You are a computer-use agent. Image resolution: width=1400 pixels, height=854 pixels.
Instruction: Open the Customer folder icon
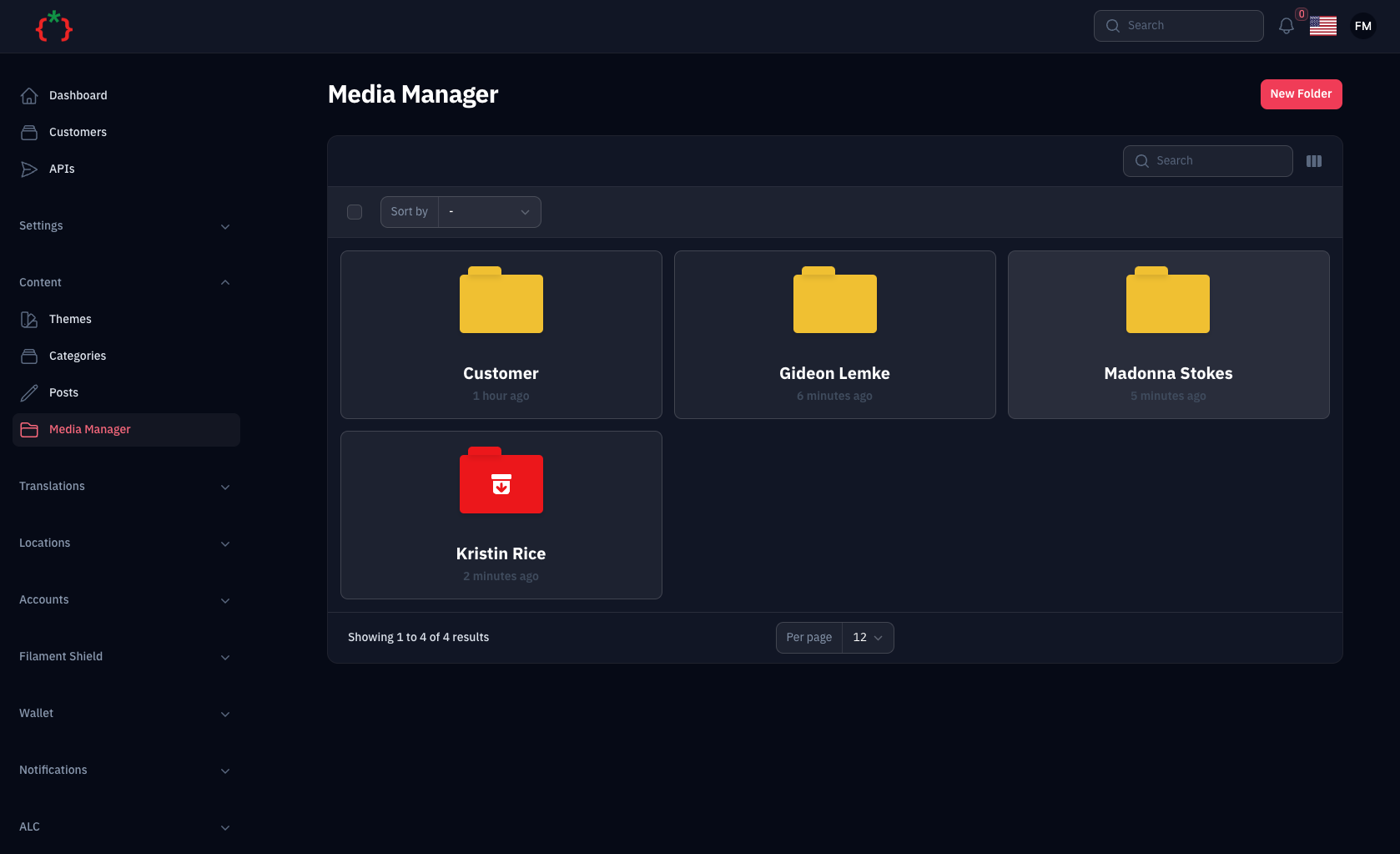coord(501,301)
